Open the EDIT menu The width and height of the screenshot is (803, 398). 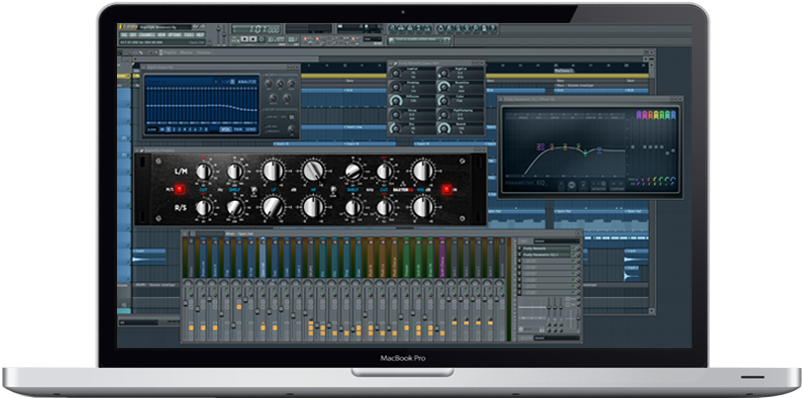(132, 35)
